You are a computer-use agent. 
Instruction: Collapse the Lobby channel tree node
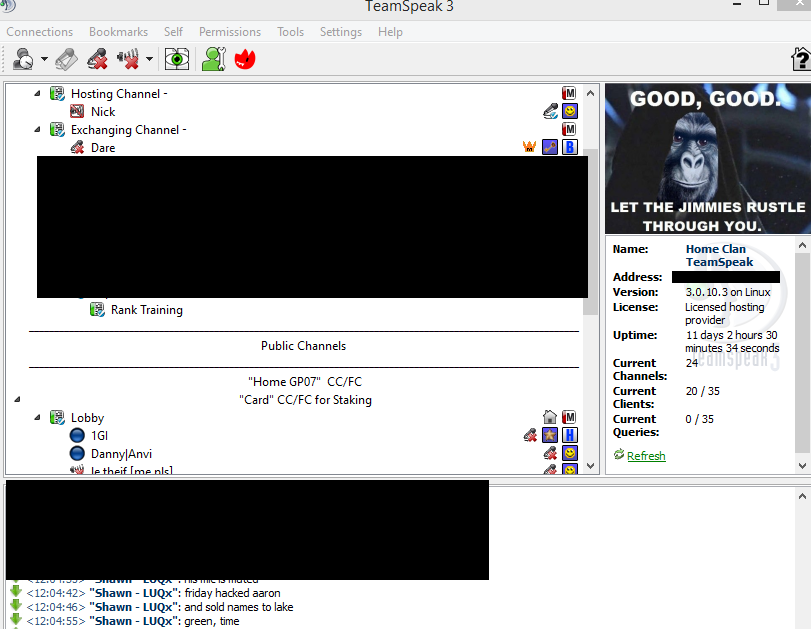37,417
